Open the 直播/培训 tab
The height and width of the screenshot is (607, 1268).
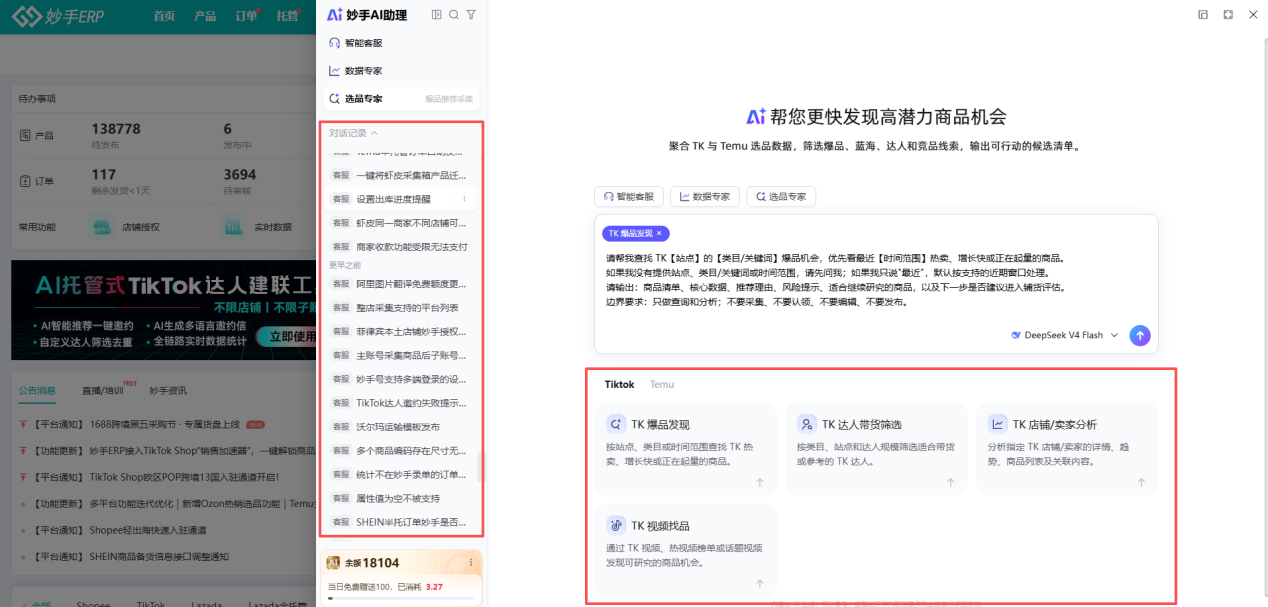(103, 390)
